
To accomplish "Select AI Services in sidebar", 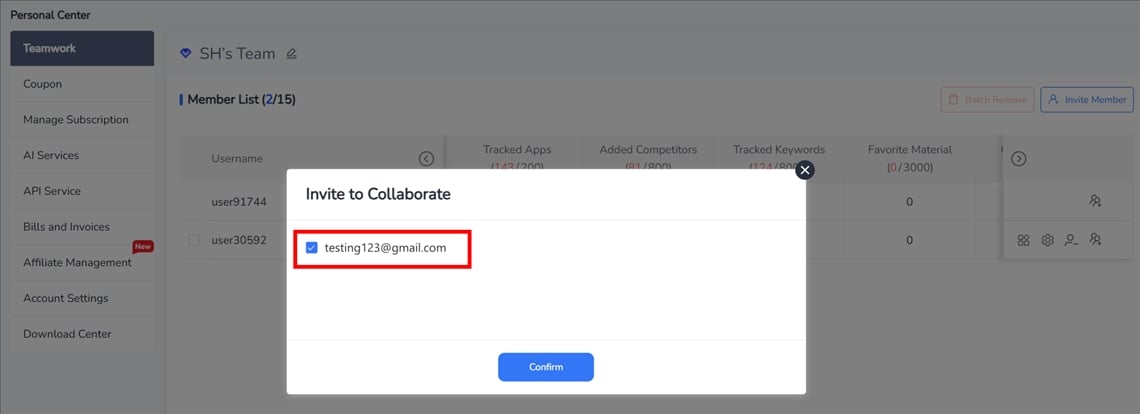I will [x=82, y=155].
